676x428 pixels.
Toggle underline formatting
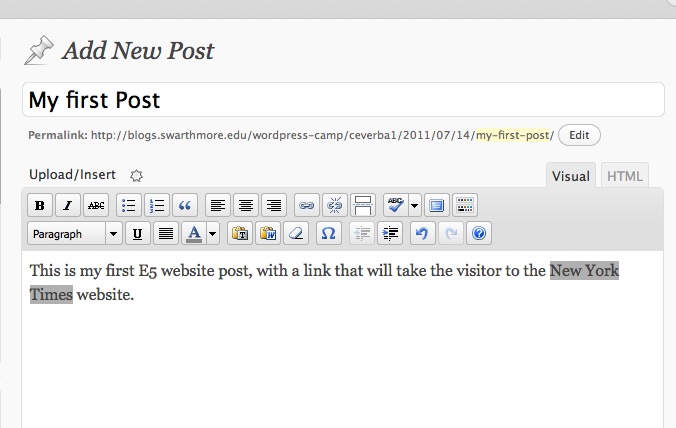[x=138, y=234]
